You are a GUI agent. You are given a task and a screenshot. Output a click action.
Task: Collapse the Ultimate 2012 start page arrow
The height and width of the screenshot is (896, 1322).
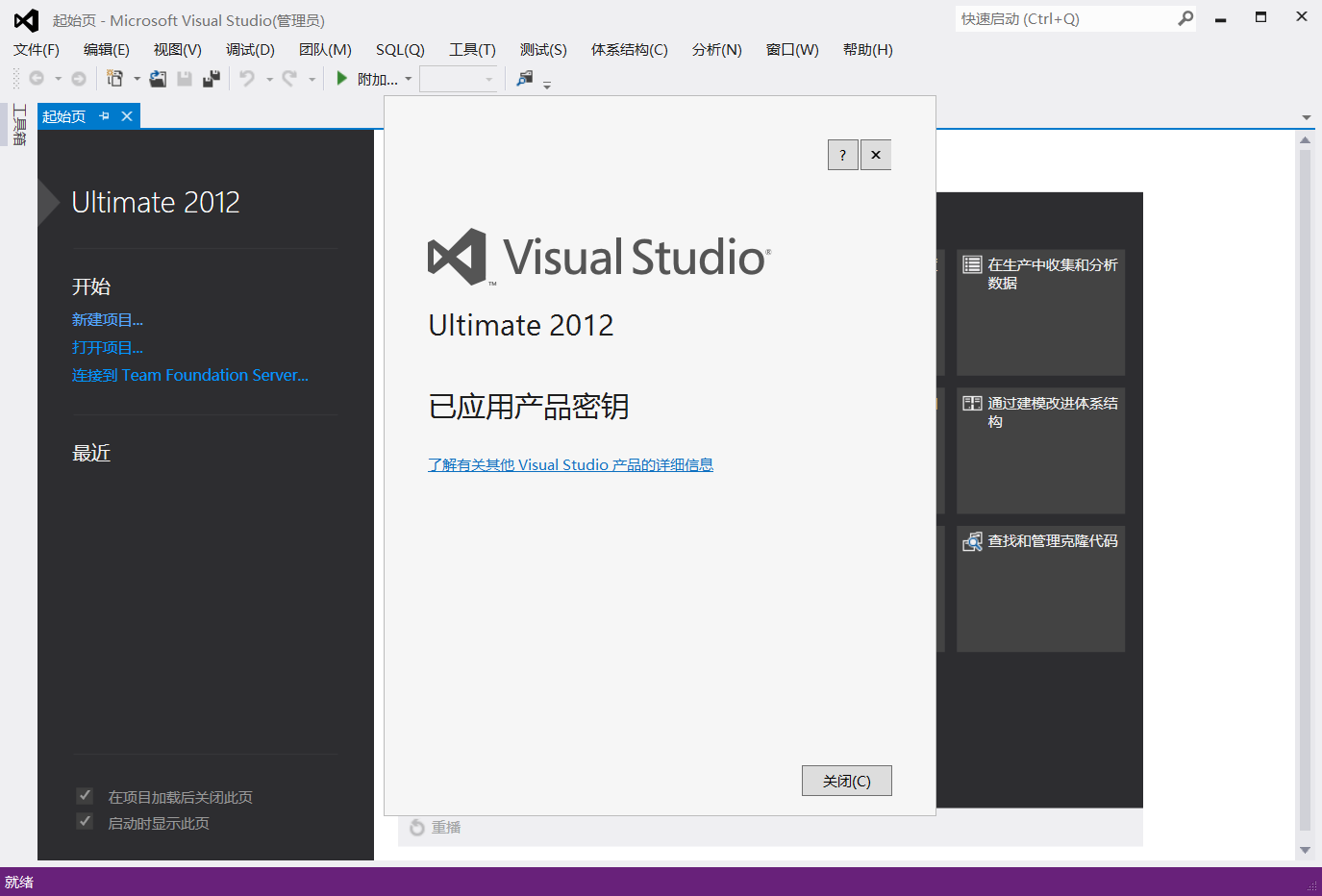48,202
